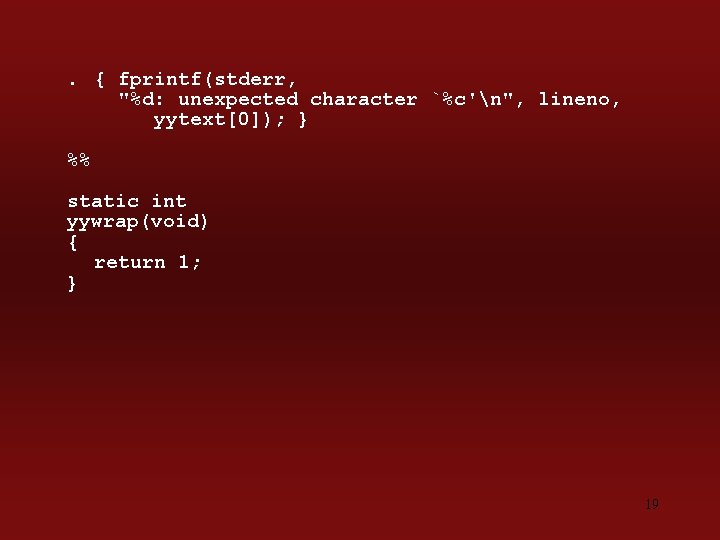Click the %d: format specifier
The width and height of the screenshot is (720, 540).
147,99
